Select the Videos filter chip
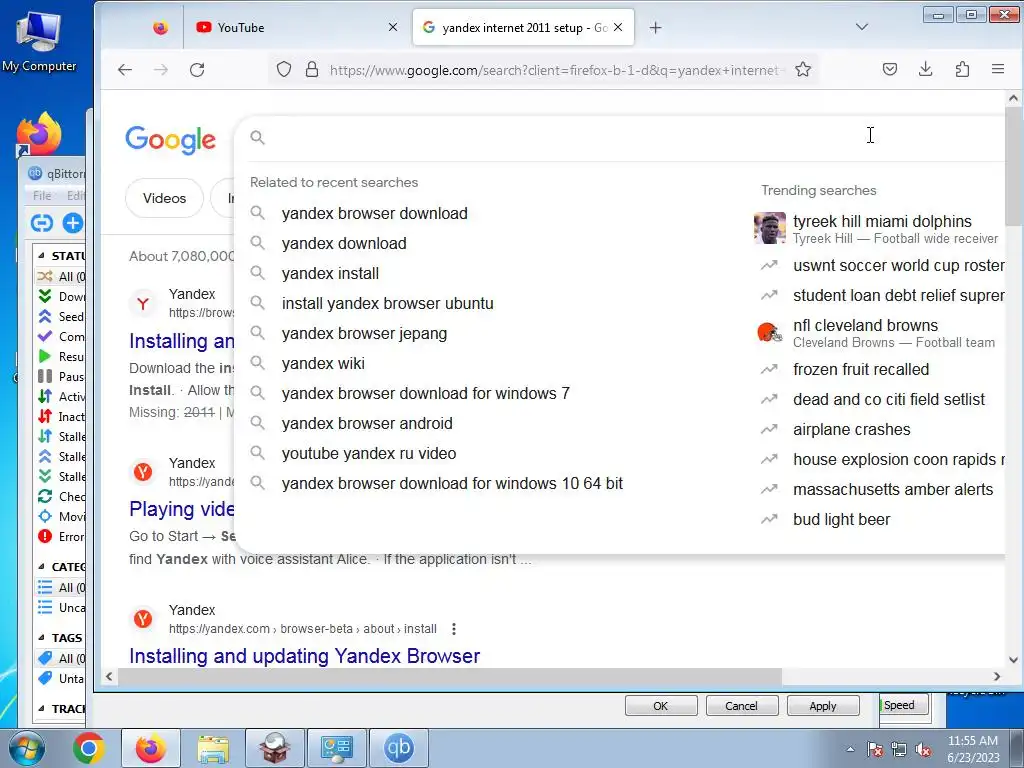 click(x=165, y=198)
